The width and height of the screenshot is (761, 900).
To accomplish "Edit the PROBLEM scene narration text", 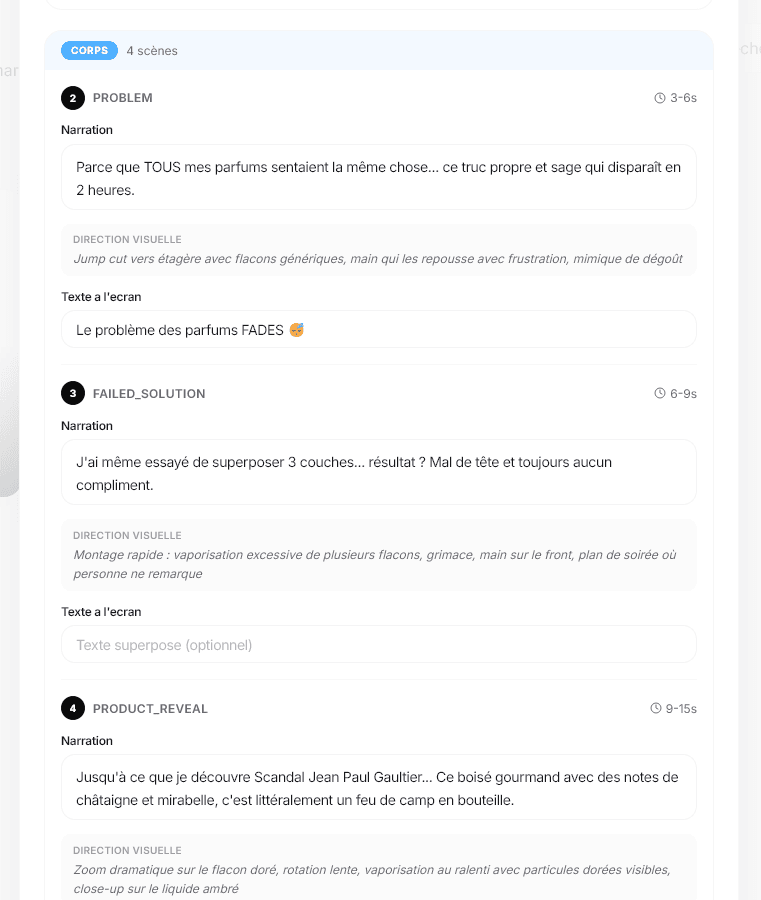I will tap(378, 177).
